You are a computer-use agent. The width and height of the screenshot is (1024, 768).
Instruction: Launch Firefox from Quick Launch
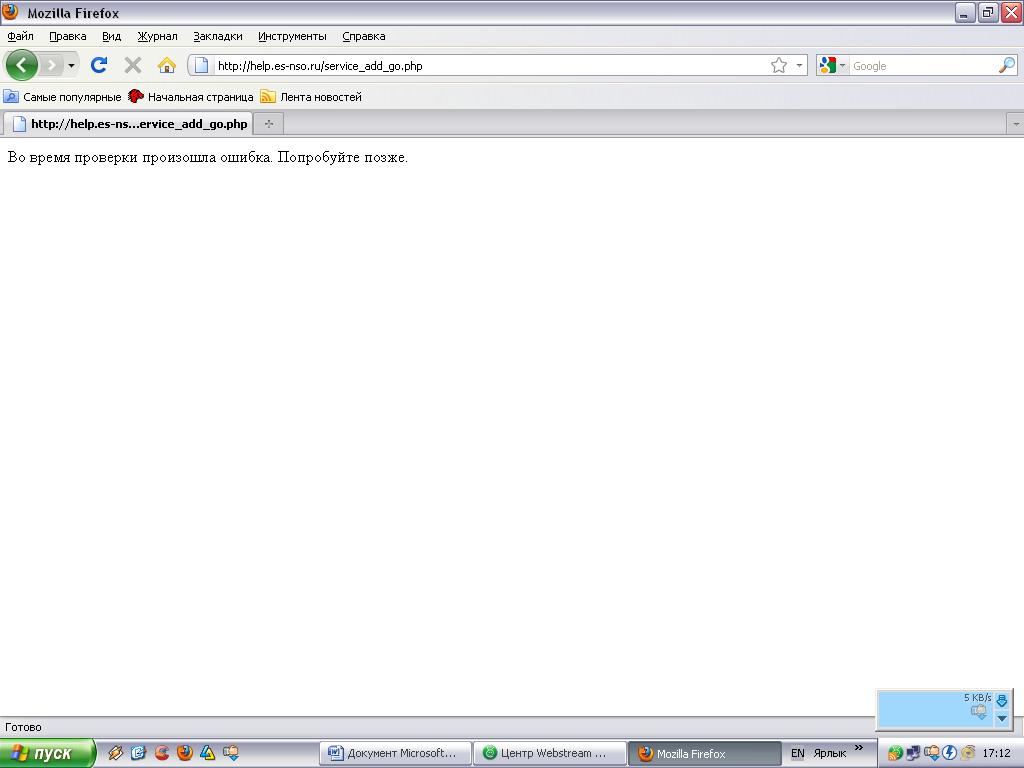(185, 753)
